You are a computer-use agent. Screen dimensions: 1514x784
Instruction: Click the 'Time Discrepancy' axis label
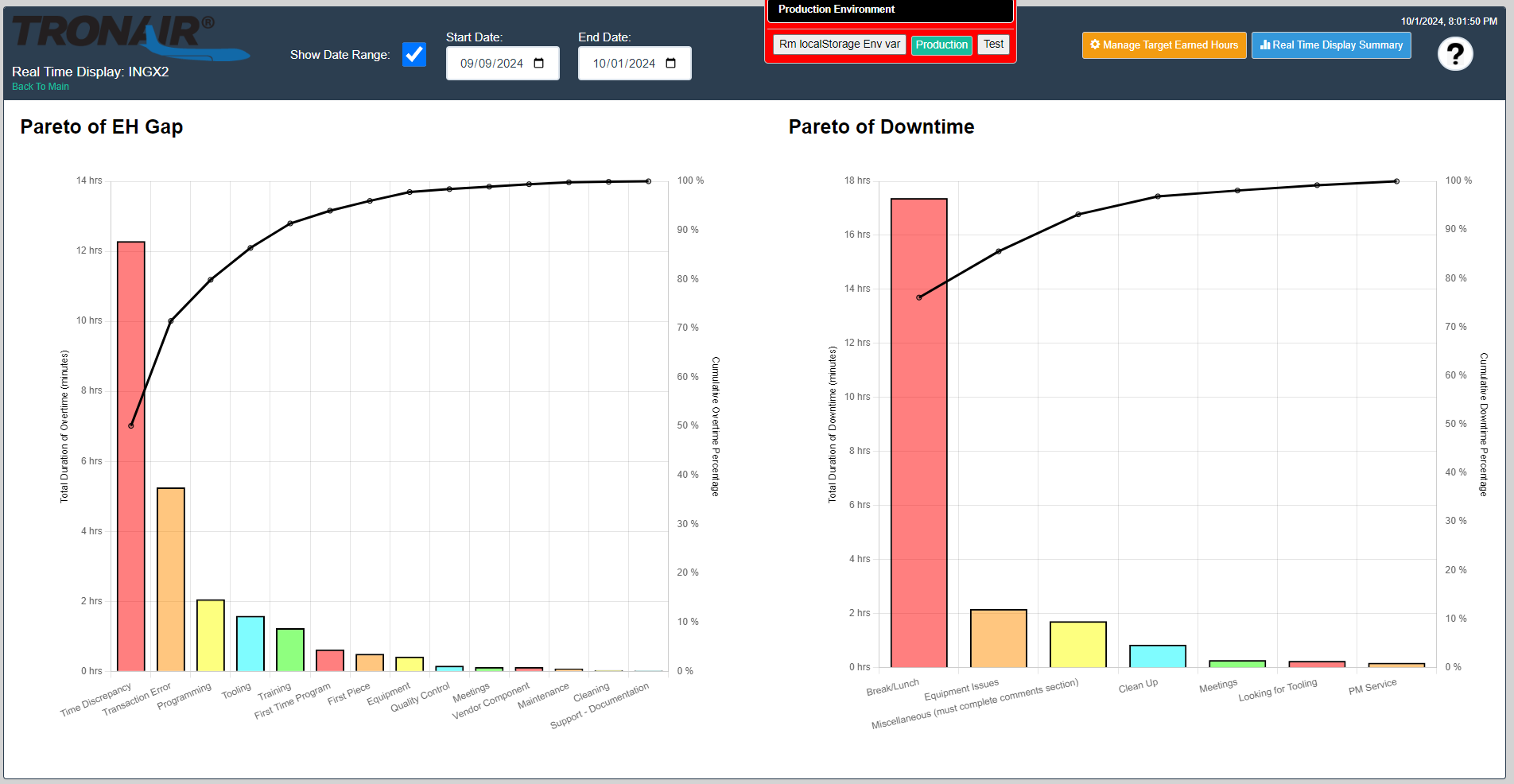96,700
